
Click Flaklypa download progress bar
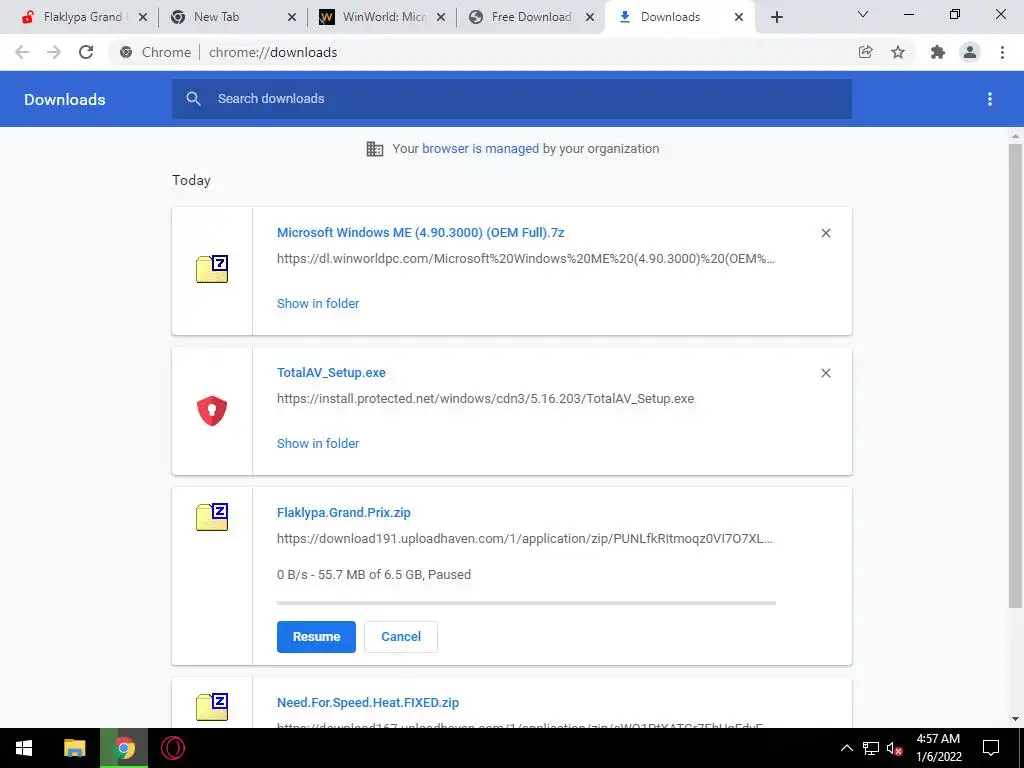526,603
